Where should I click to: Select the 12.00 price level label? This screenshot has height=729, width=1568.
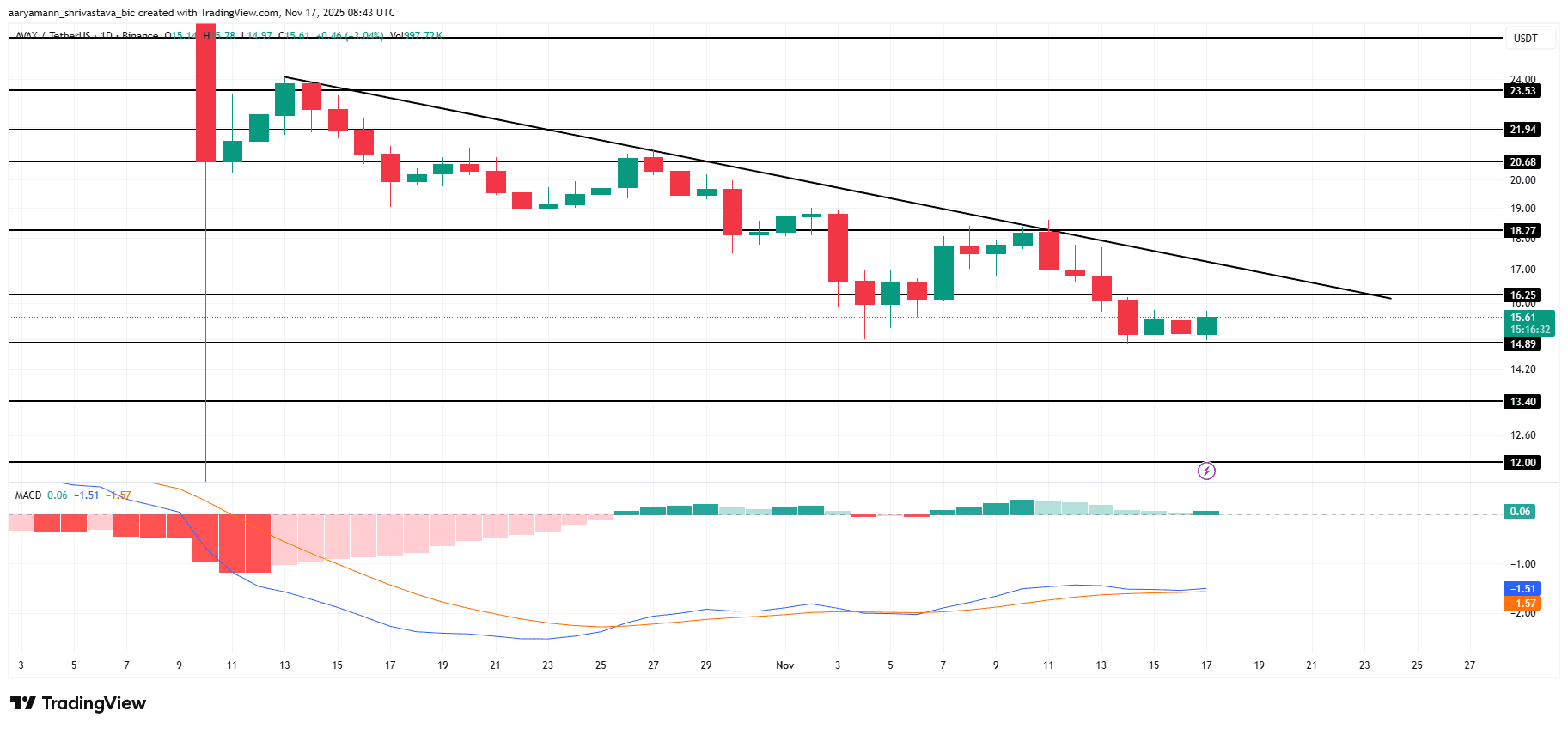point(1522,463)
